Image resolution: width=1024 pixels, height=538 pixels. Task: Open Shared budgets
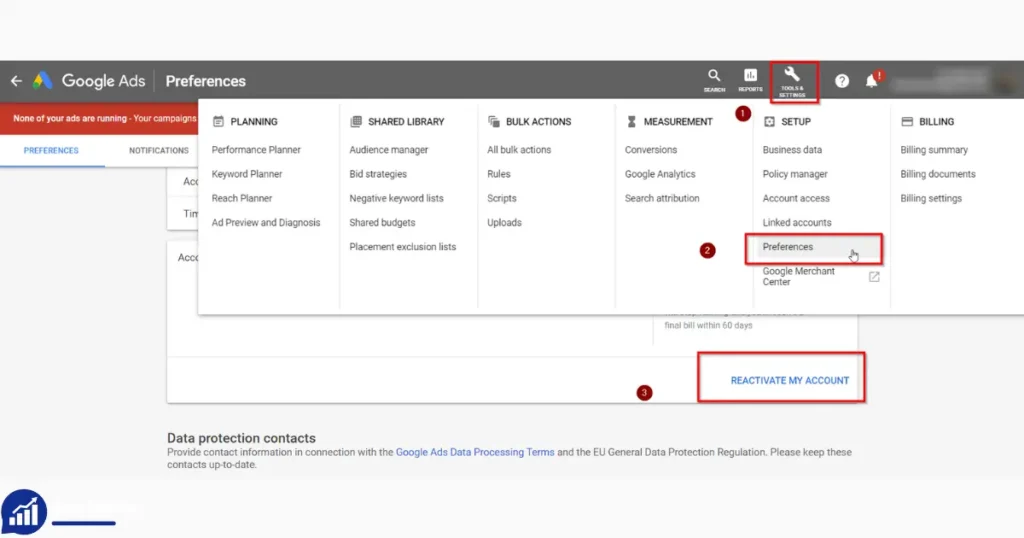(x=382, y=222)
